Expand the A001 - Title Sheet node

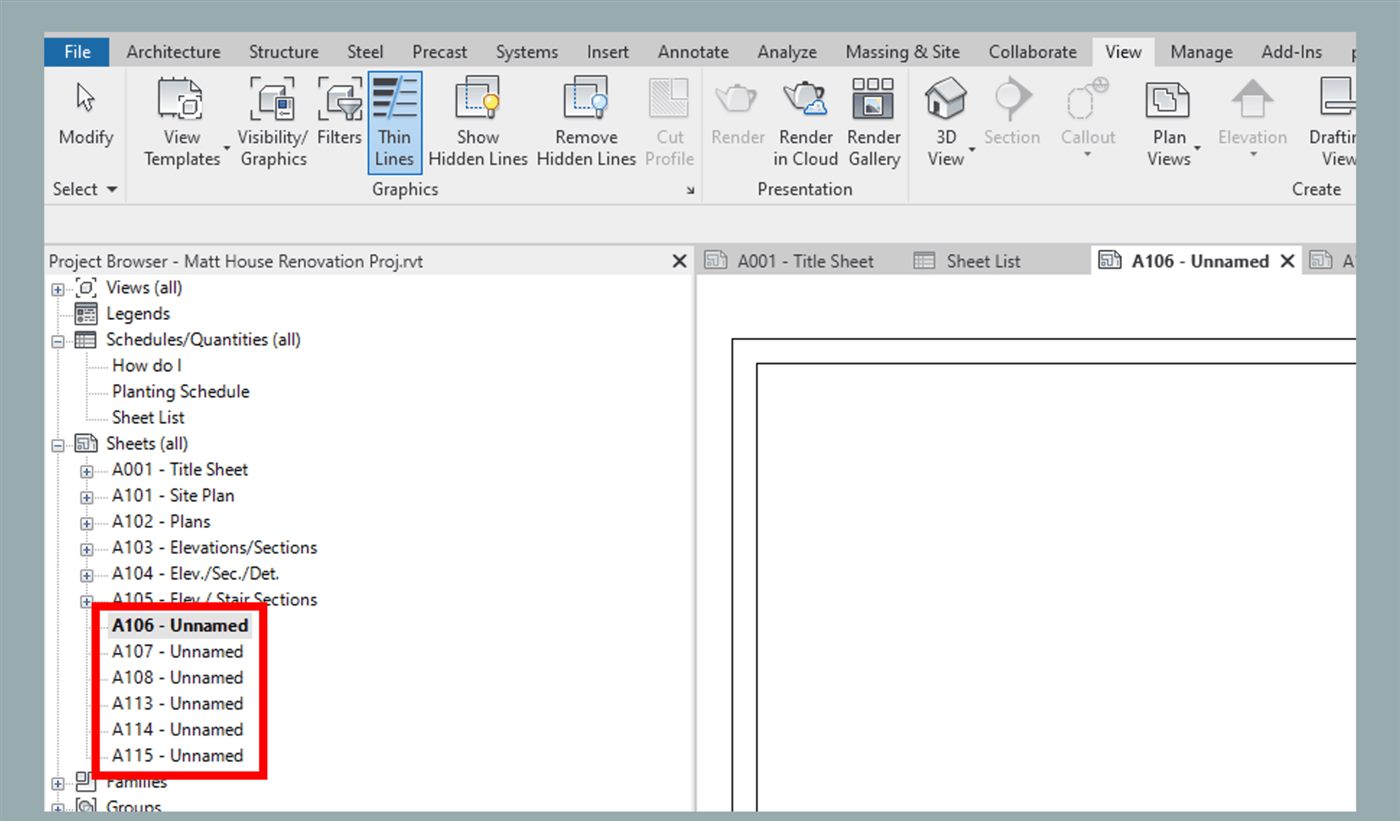[87, 471]
